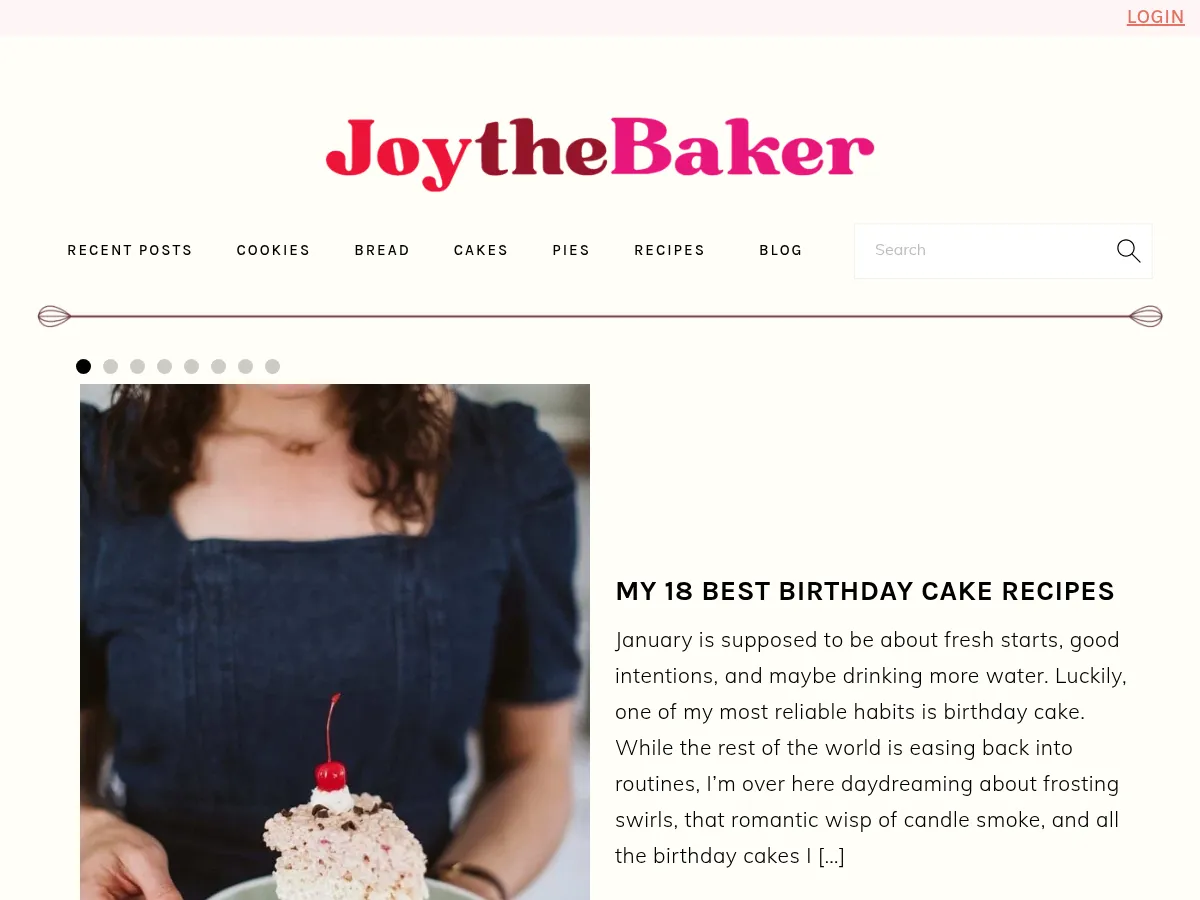1200x900 pixels.
Task: Select the third carousel dot
Action: pos(138,367)
